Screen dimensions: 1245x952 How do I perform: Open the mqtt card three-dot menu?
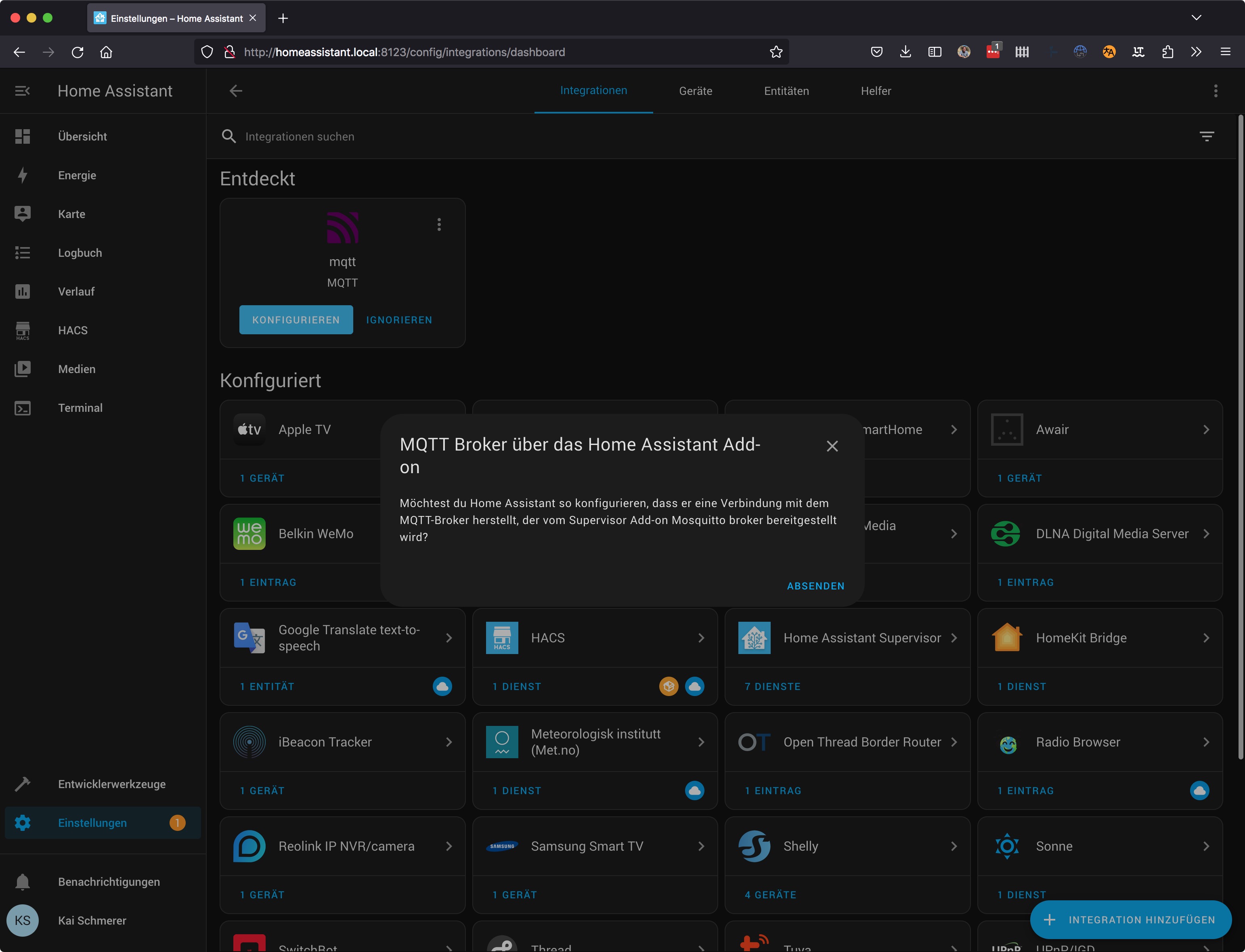(x=438, y=225)
